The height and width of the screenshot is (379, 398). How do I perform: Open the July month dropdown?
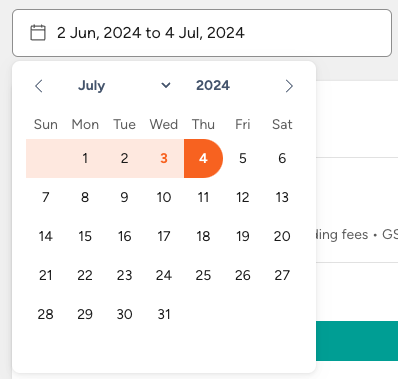[124, 86]
